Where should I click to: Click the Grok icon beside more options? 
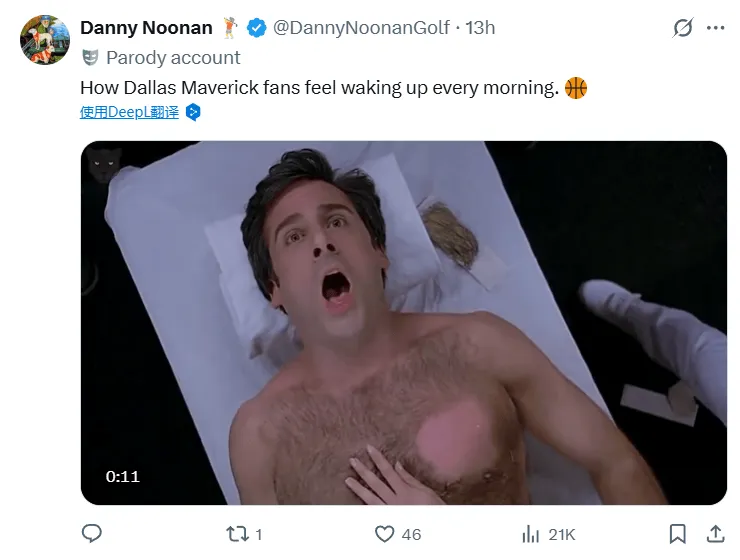tap(682, 28)
